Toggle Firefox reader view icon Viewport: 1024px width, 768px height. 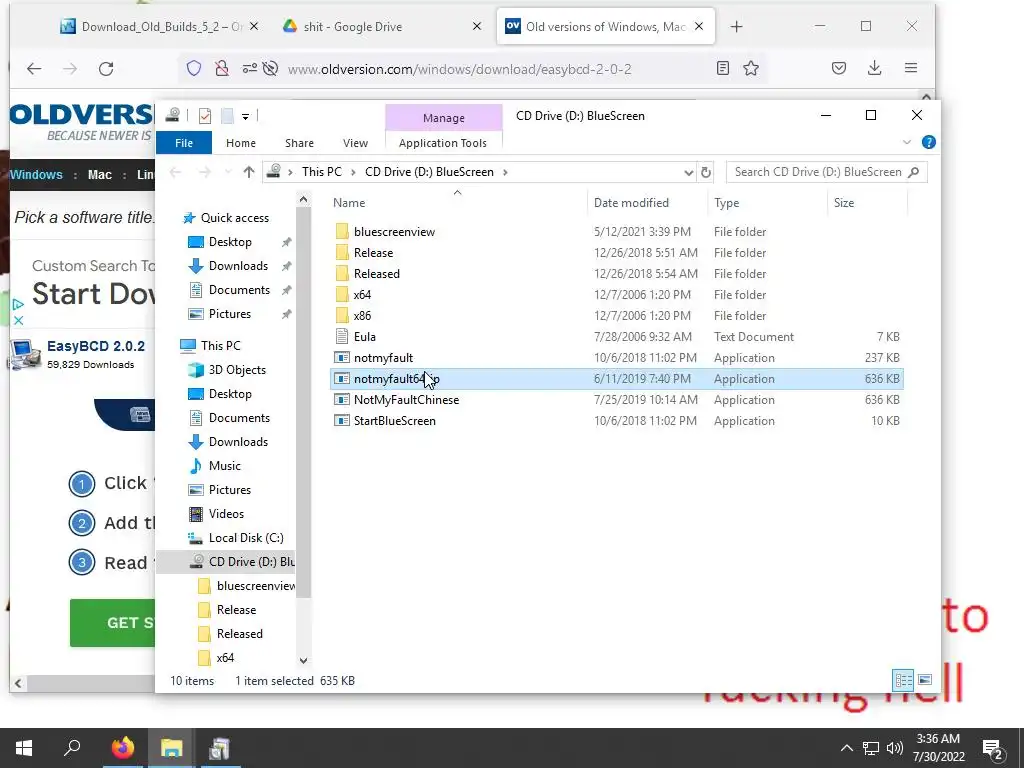coord(722,68)
